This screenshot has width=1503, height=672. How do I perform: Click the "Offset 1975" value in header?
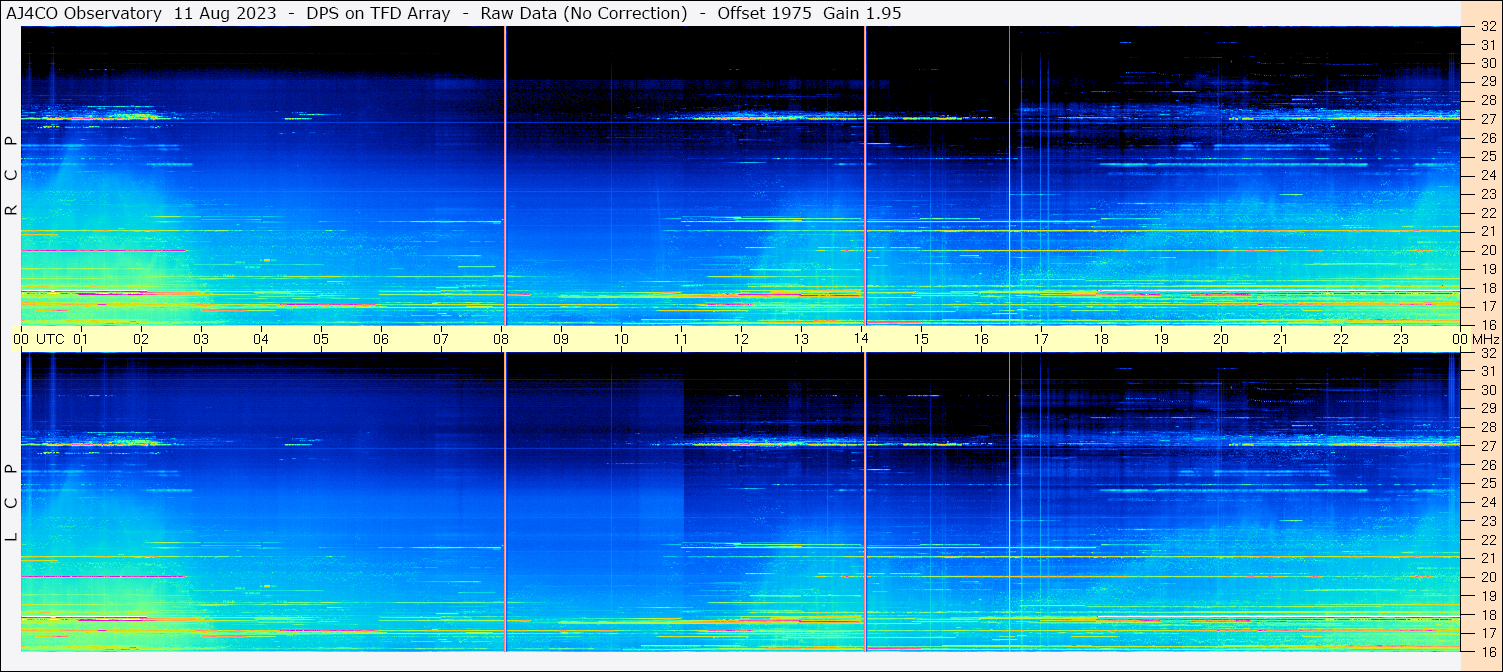coord(764,13)
